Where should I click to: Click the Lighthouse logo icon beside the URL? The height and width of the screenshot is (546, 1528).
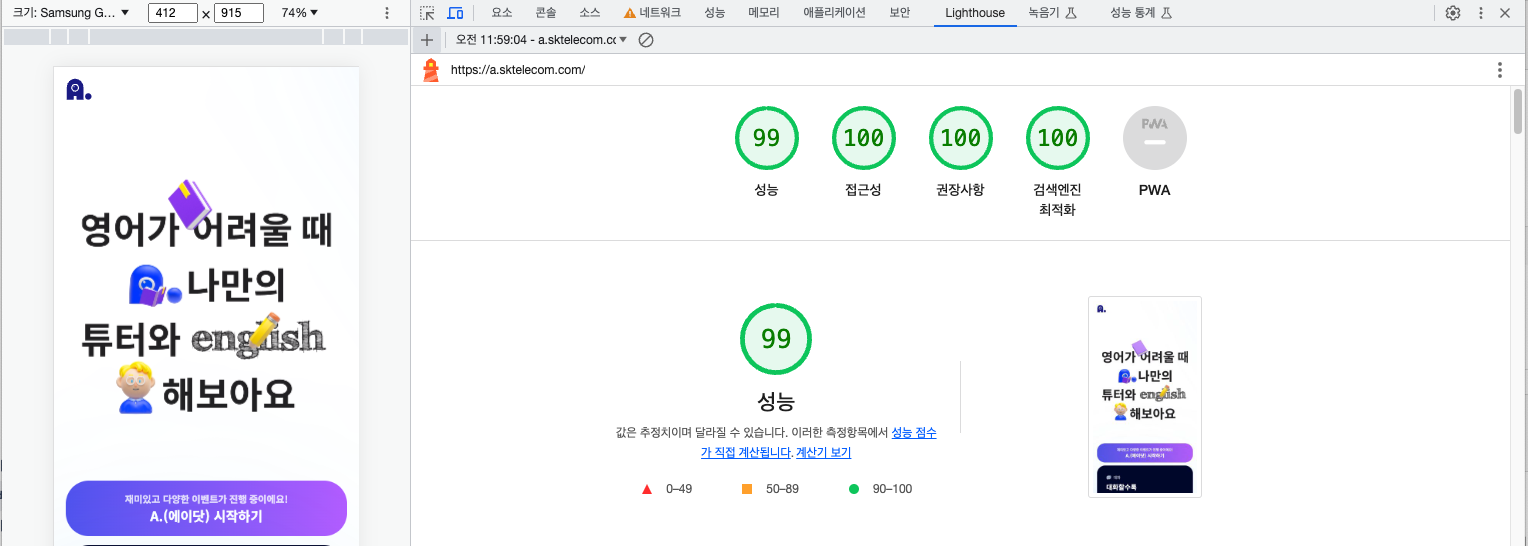coord(431,70)
